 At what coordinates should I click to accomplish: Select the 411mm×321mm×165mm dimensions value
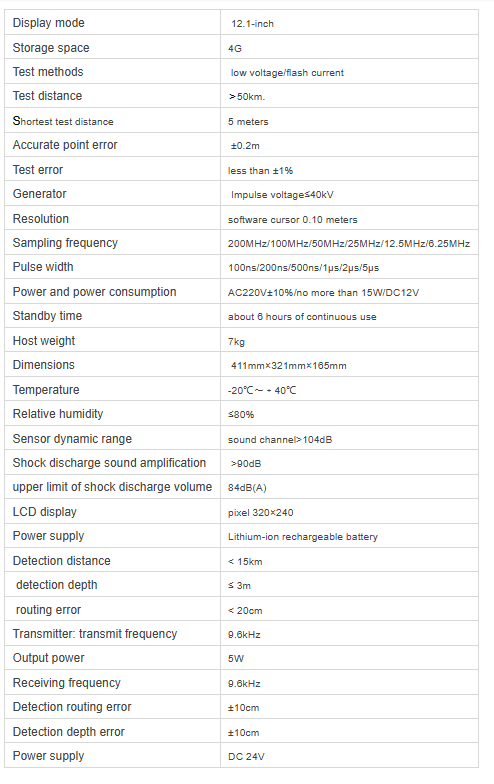point(288,366)
